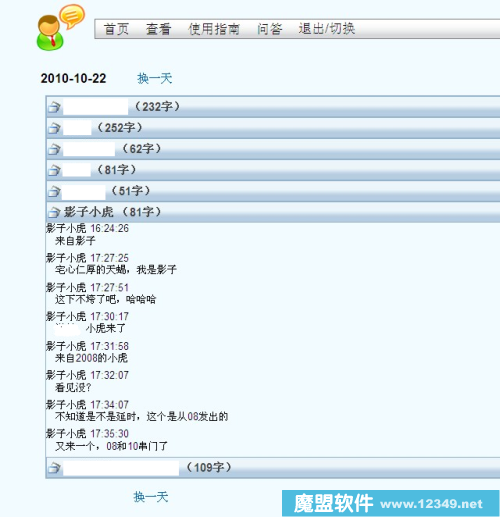Collapse the 影子小虎 (81字) conversation
The width and height of the screenshot is (500, 517).
(x=273, y=212)
